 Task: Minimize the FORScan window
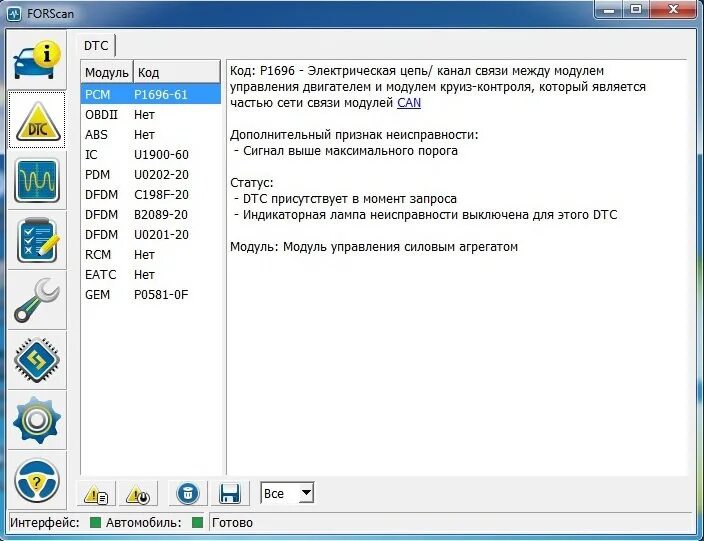[609, 9]
